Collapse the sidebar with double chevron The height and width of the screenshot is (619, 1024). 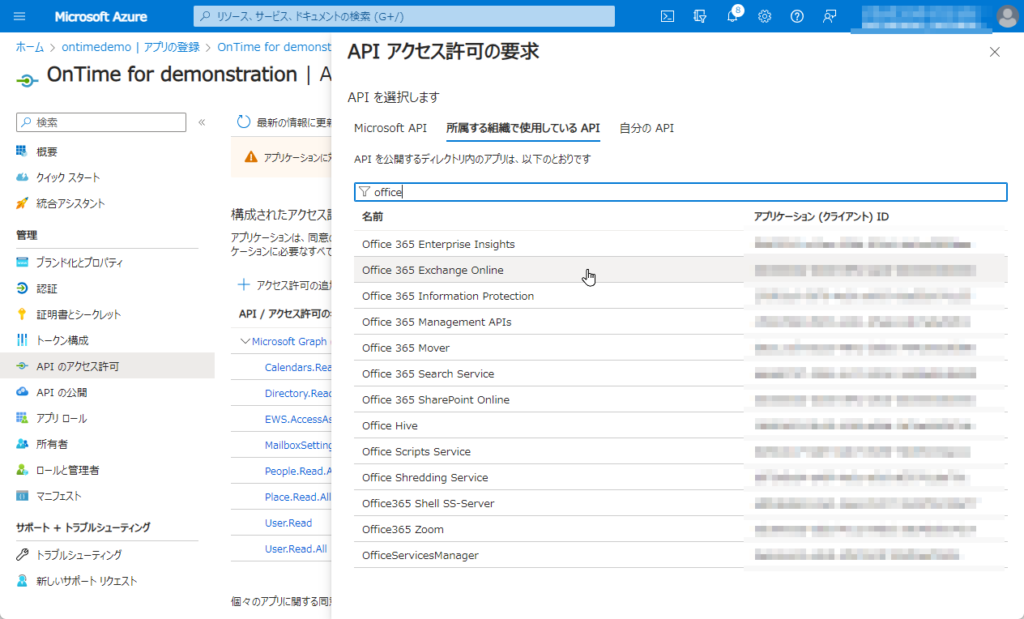point(202,122)
